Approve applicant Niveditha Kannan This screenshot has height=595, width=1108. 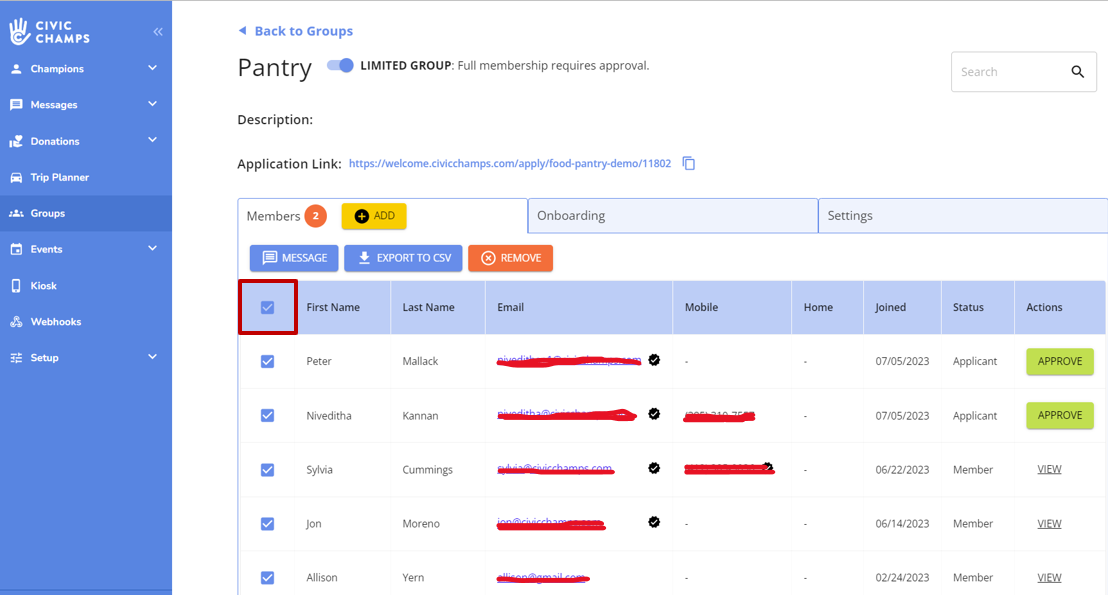click(1059, 415)
